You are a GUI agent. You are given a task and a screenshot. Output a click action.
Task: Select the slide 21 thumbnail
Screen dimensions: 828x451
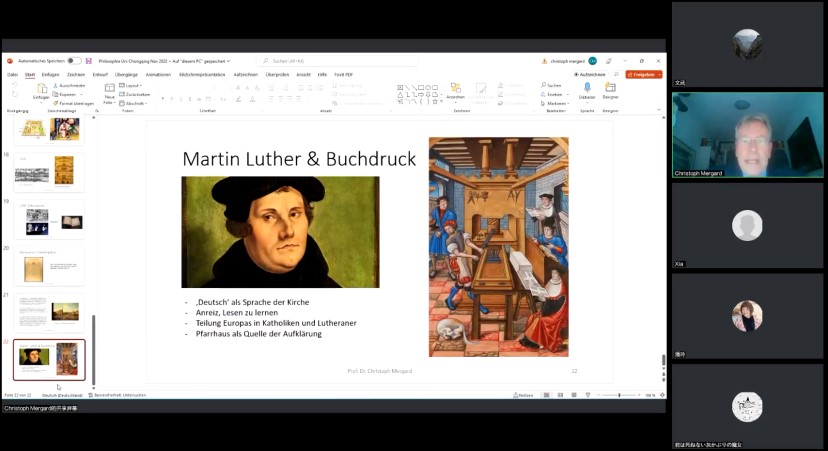point(49,311)
